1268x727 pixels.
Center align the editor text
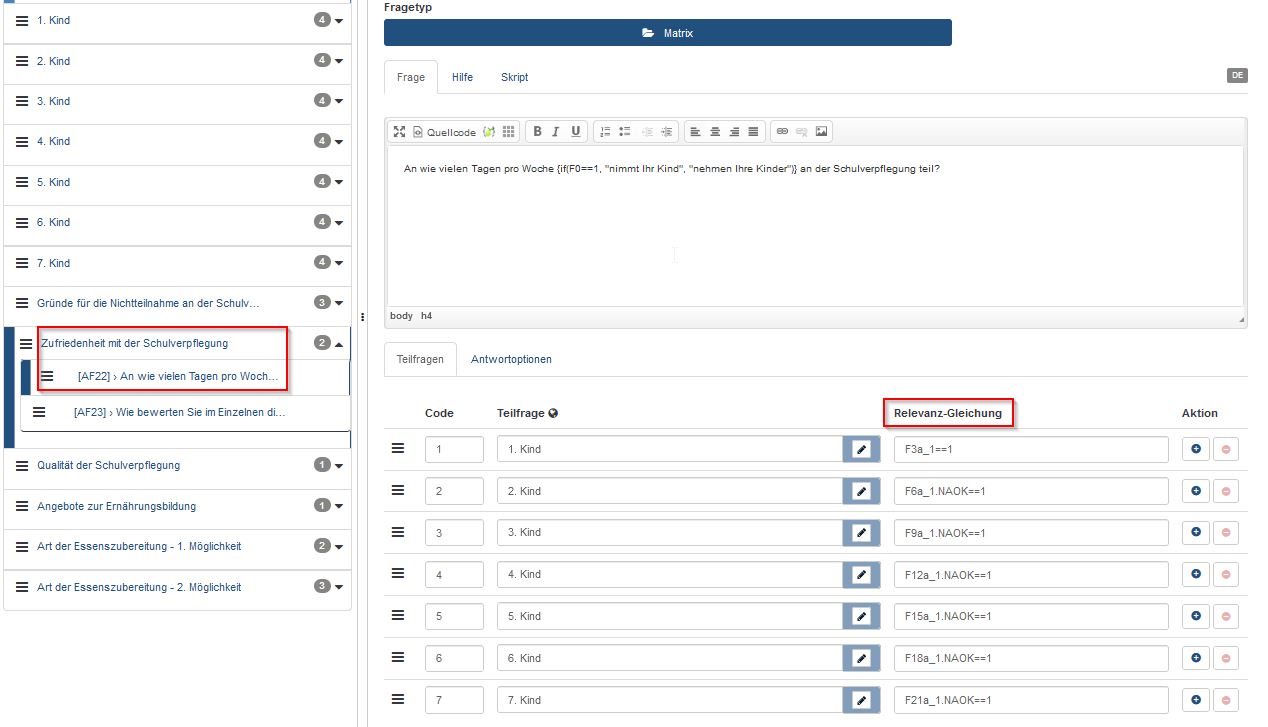715,131
